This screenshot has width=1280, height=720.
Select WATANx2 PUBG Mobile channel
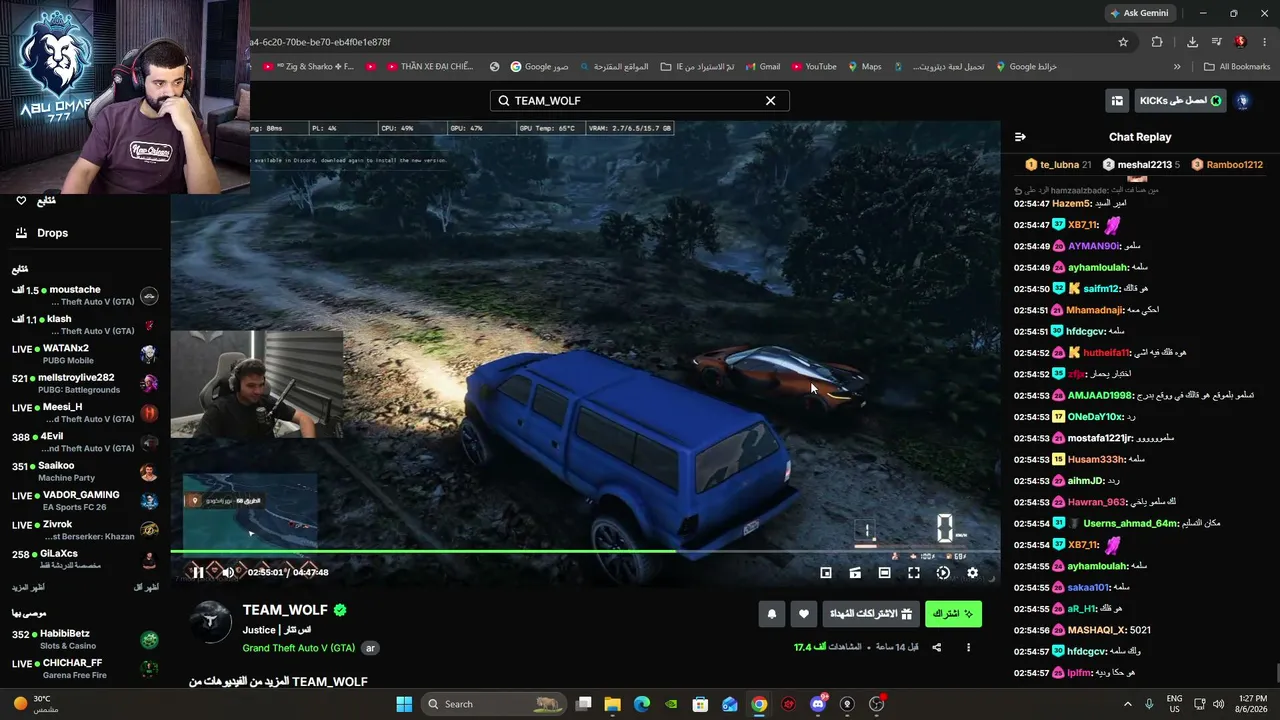(x=85, y=354)
